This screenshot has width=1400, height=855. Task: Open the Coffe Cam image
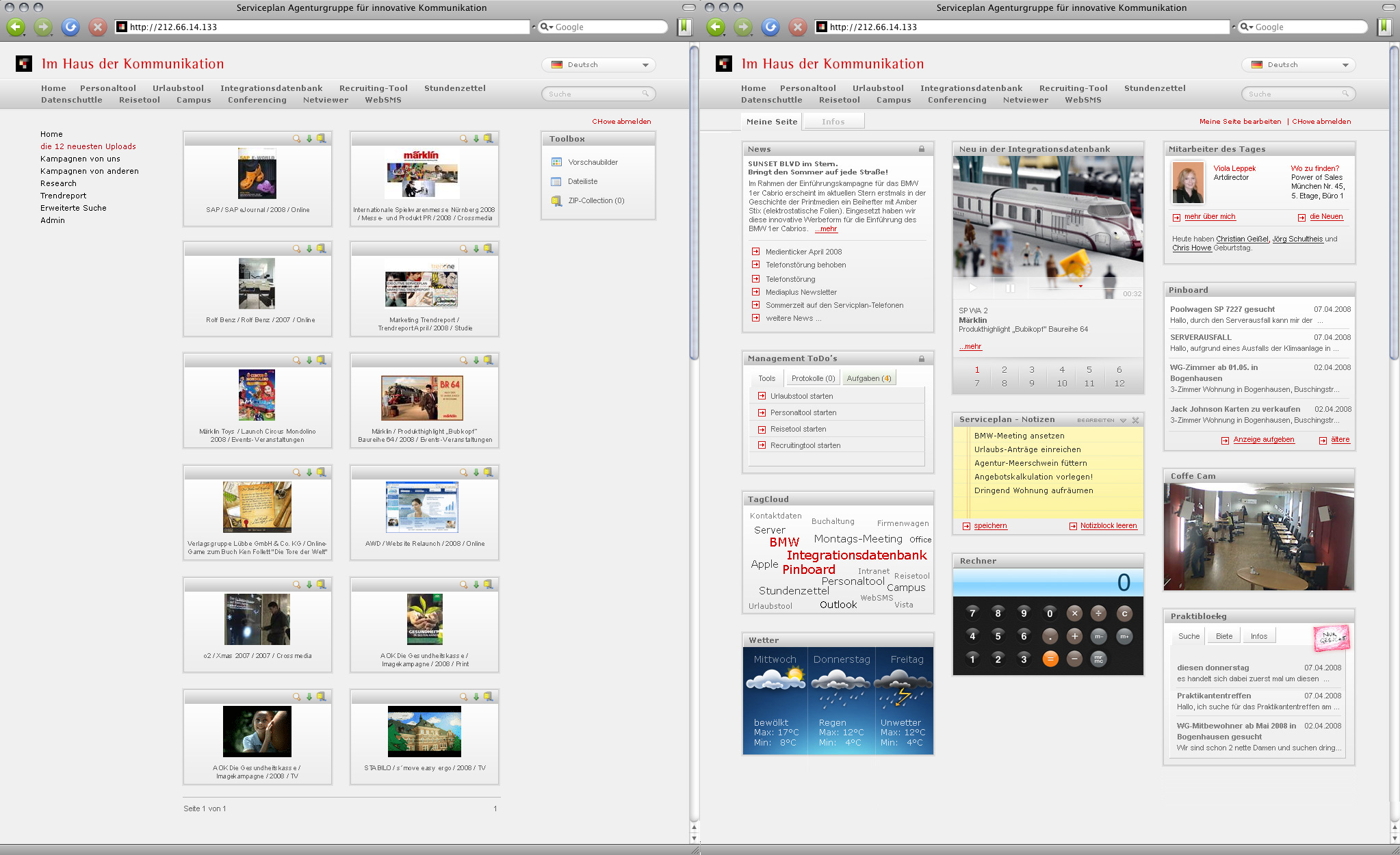point(1258,537)
